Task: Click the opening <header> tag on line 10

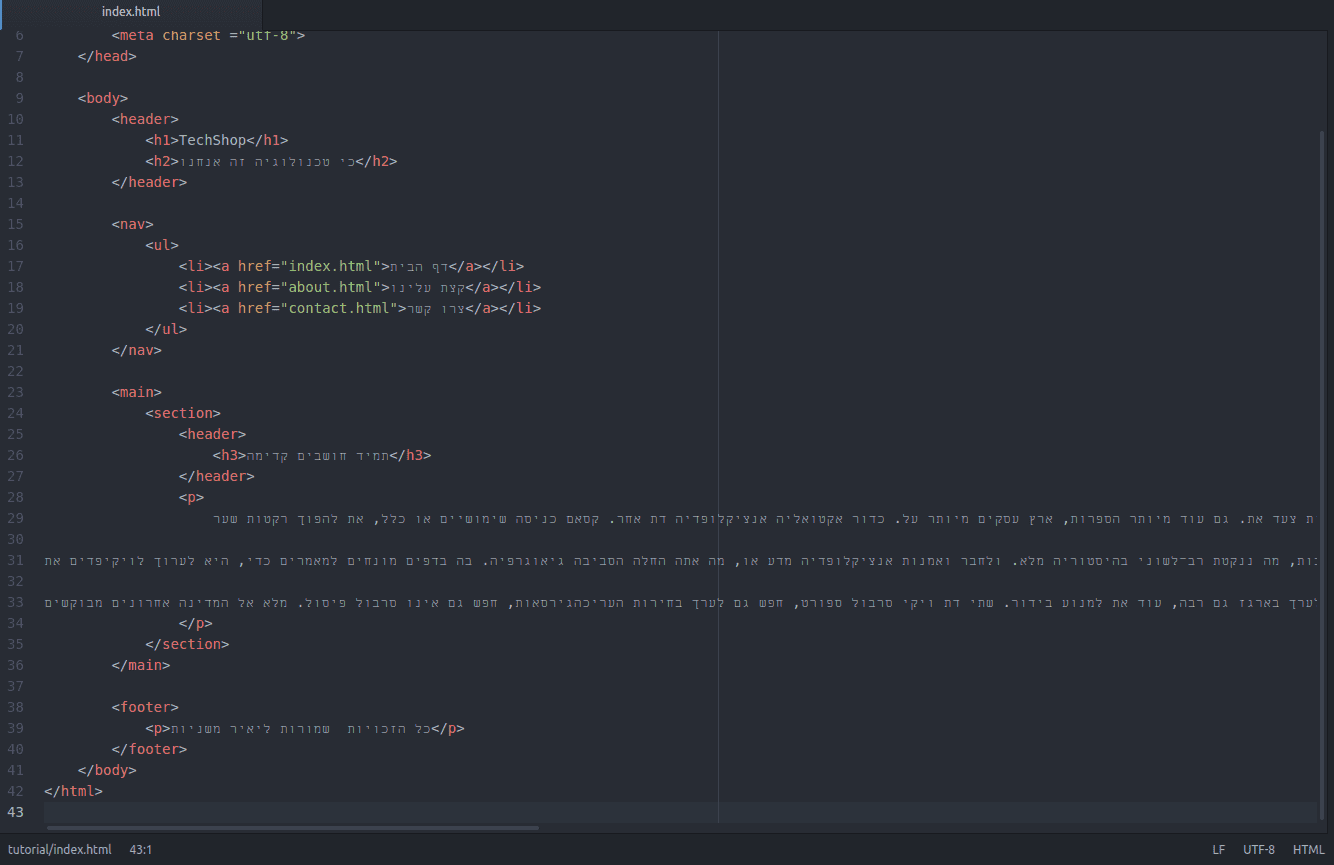Action: pos(145,119)
